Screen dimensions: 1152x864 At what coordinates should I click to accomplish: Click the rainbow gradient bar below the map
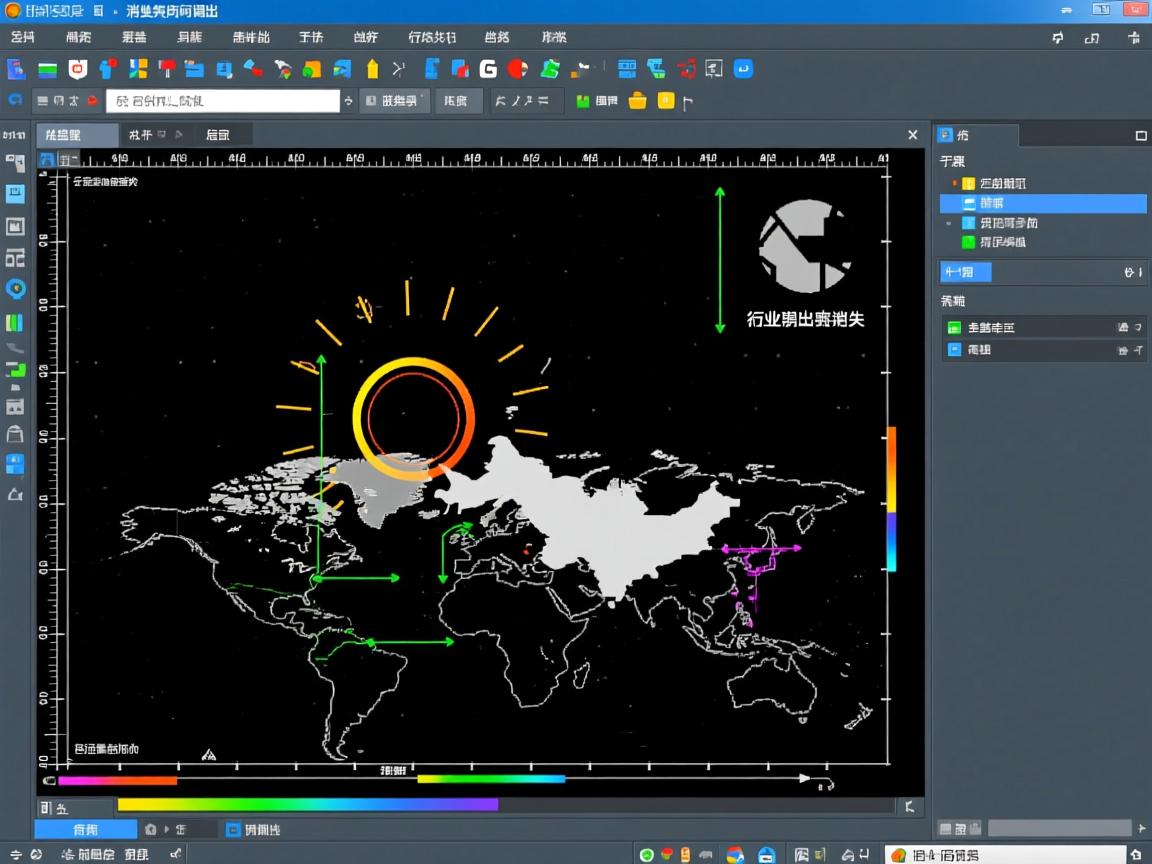tap(307, 804)
